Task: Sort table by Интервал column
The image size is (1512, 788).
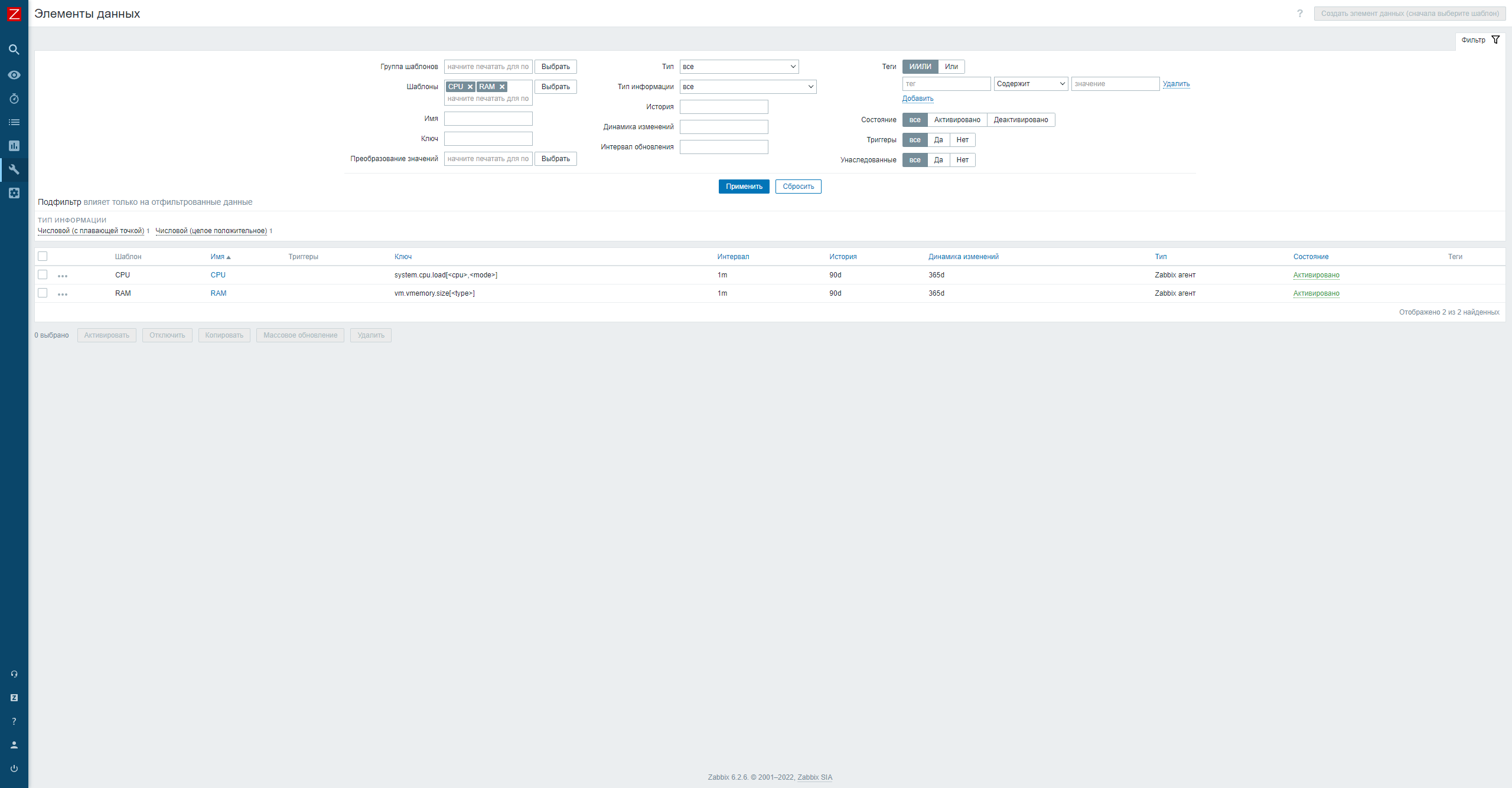Action: click(x=733, y=257)
